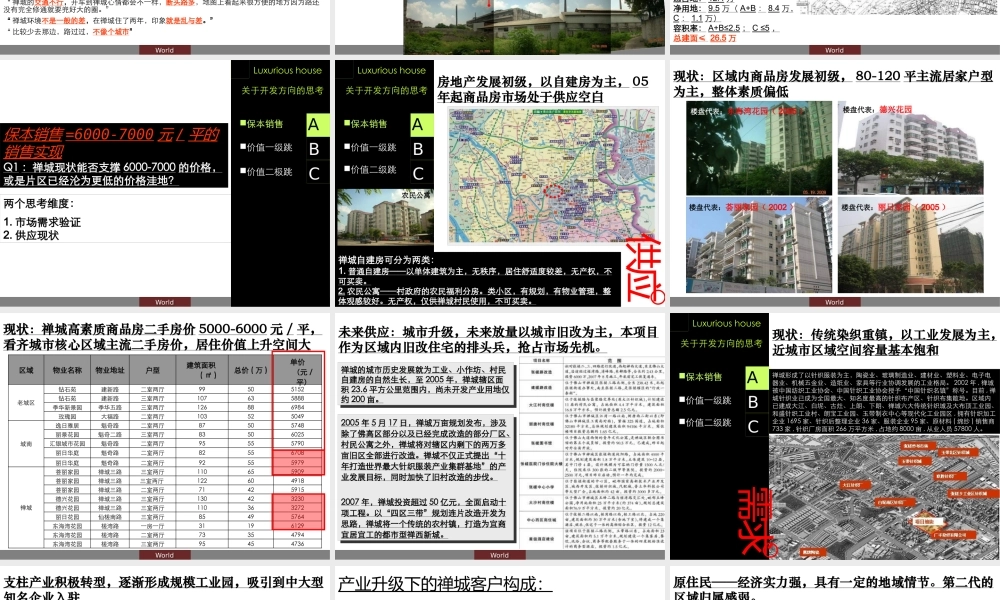Click 价值二级跳 bullet on the road map slide
The height and width of the screenshot is (600, 1000).
click(370, 170)
